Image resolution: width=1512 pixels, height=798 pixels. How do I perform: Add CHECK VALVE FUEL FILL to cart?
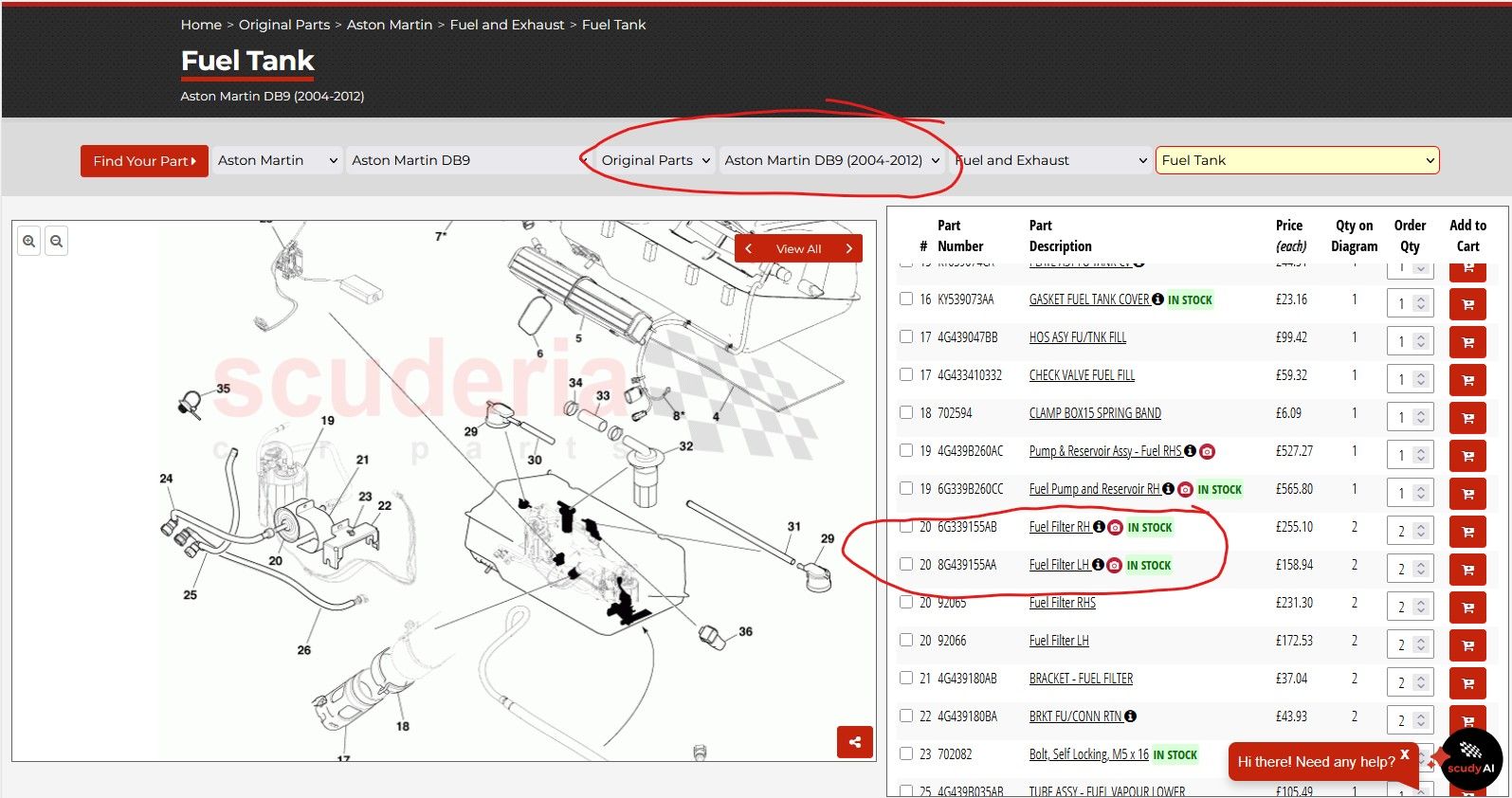[1467, 380]
